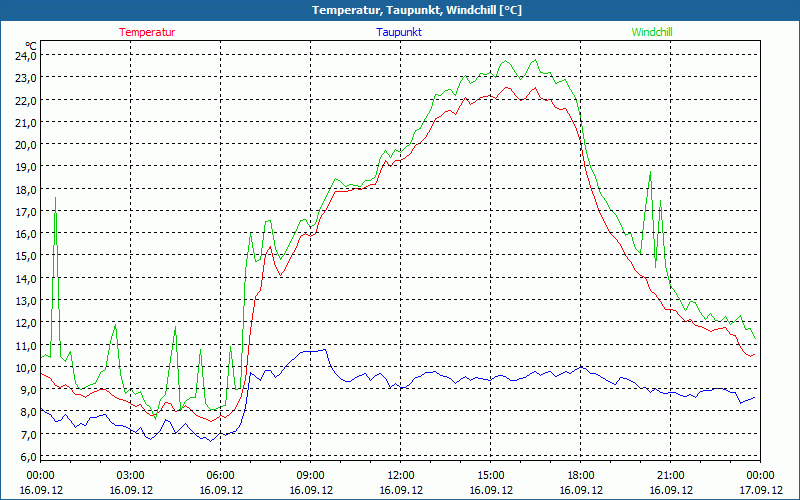The width and height of the screenshot is (800, 500).
Task: Select the green Windchill legend label
Action: (x=652, y=32)
